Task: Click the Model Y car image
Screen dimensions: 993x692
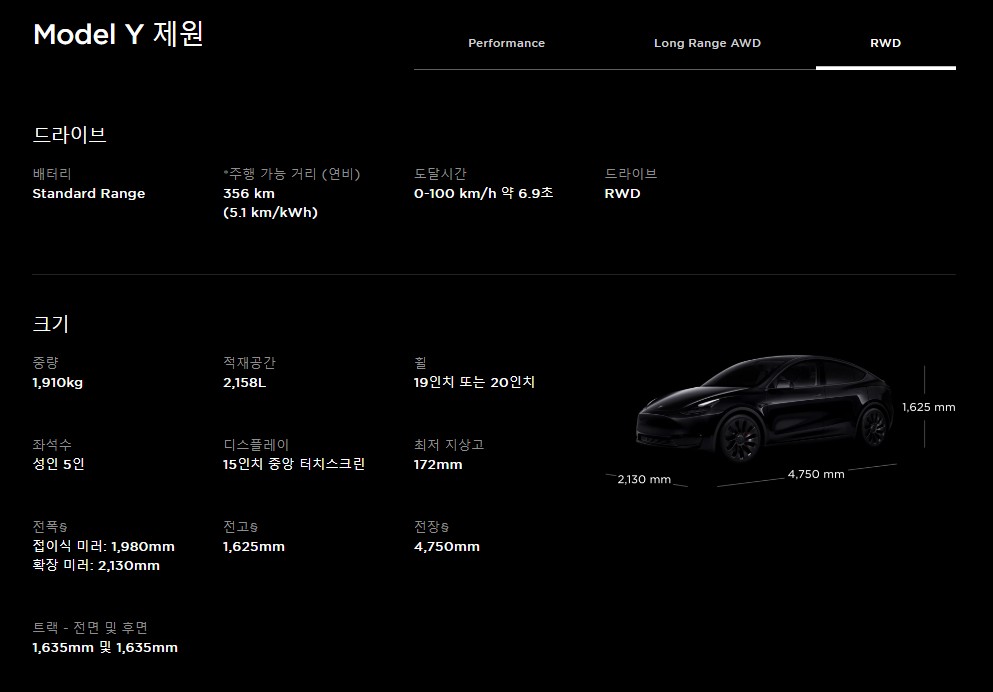Action: [764, 408]
